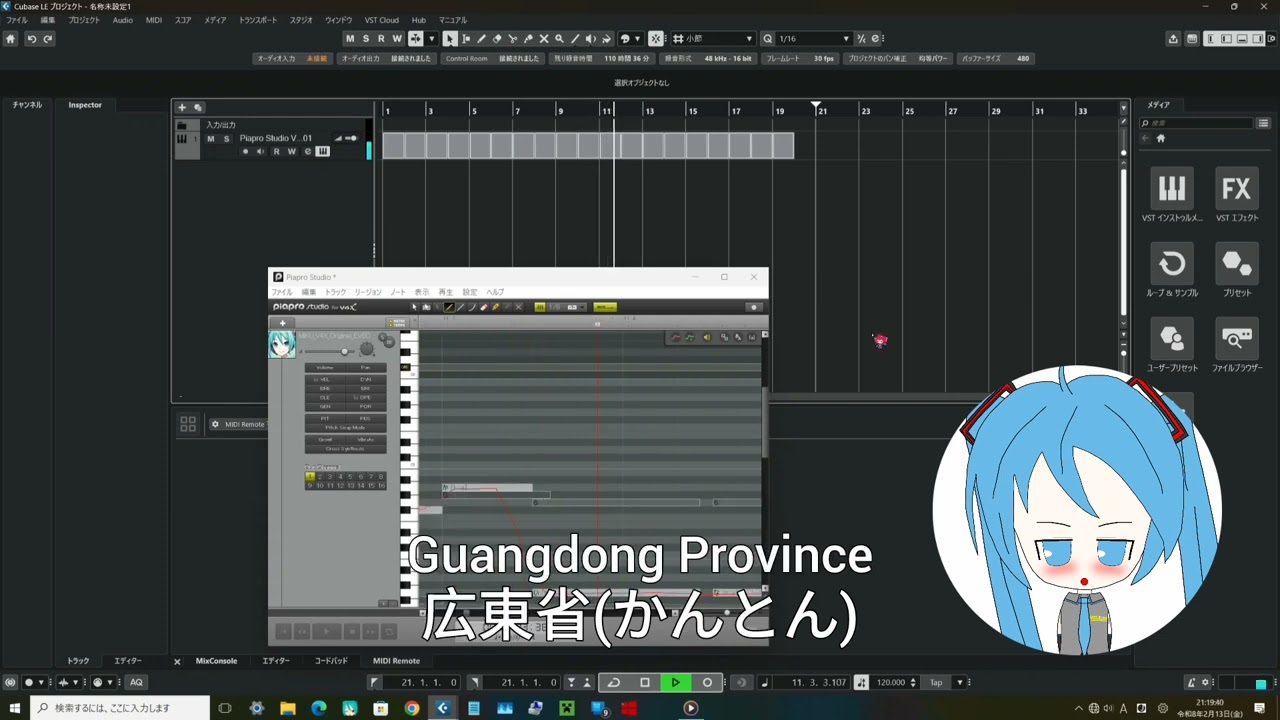
Task: Click Piapro Studio add track plus button
Action: pos(283,323)
